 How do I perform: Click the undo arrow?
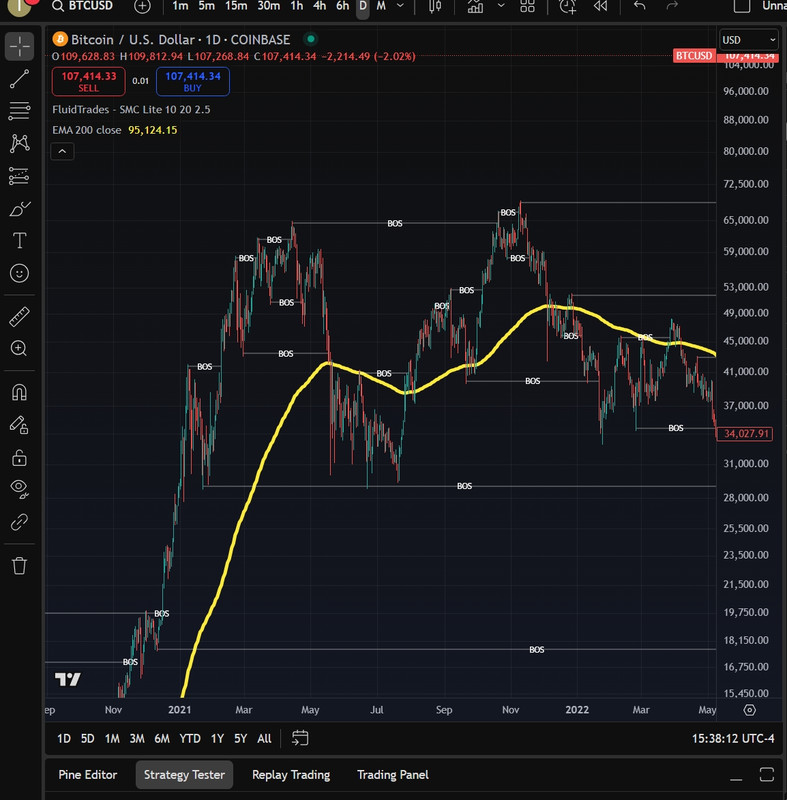(x=640, y=6)
